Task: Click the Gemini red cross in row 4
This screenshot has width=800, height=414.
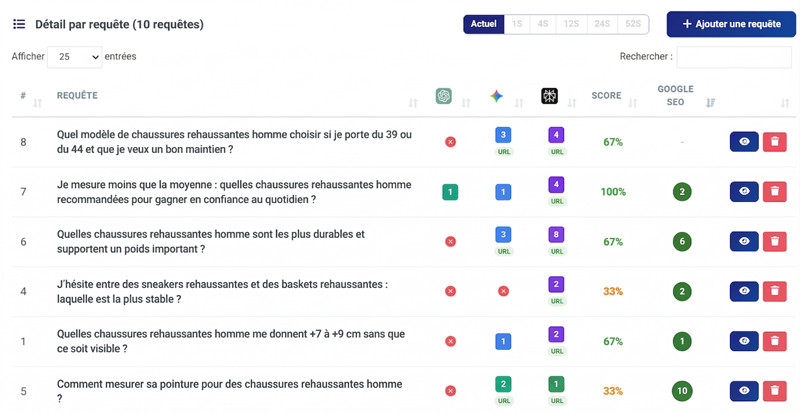Action: point(503,291)
